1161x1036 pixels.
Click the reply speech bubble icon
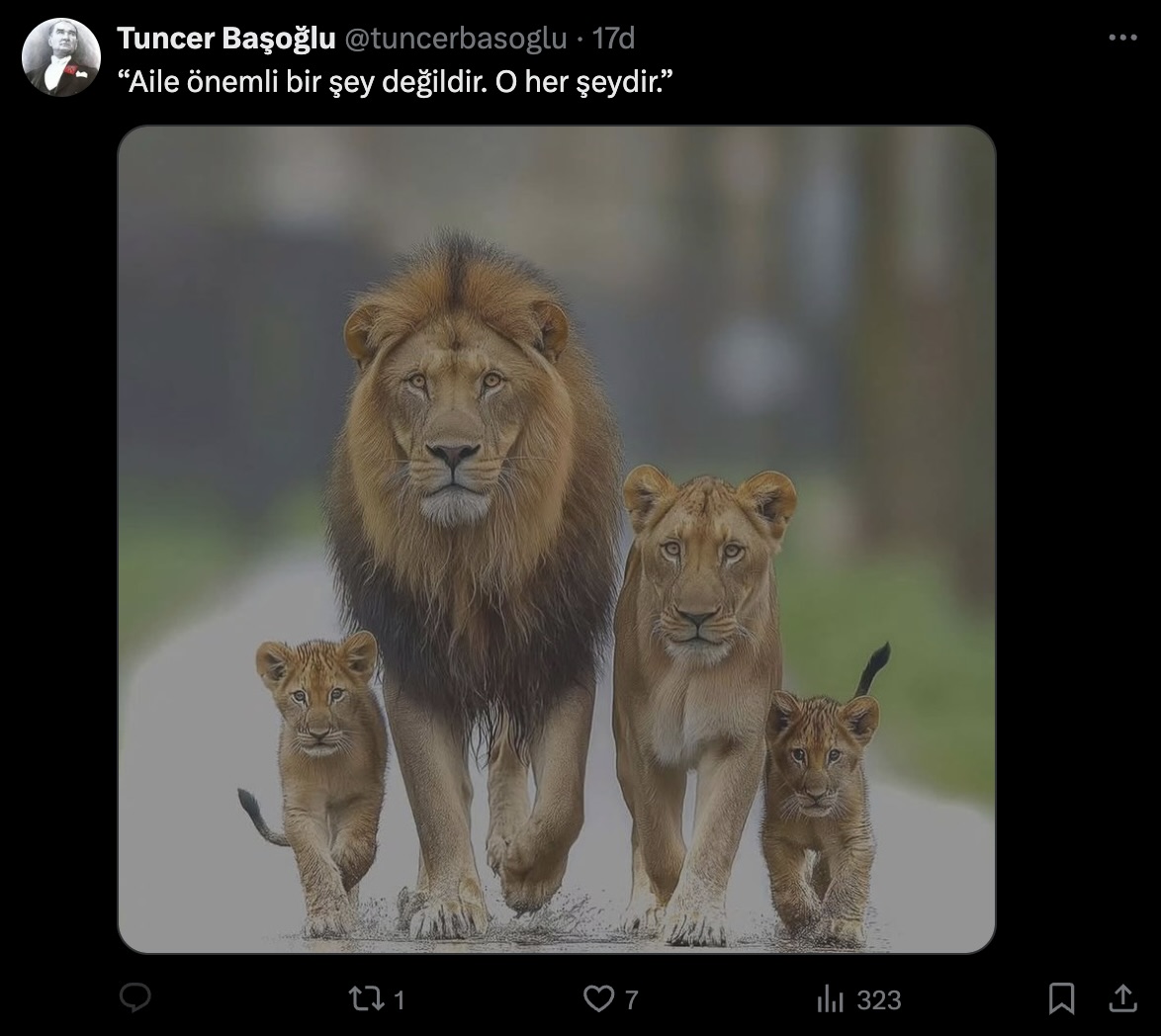[134, 998]
